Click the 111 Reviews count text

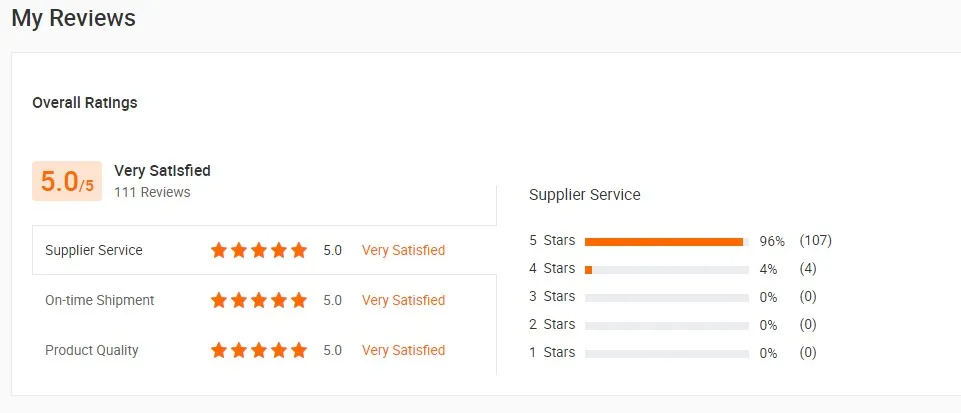click(152, 192)
